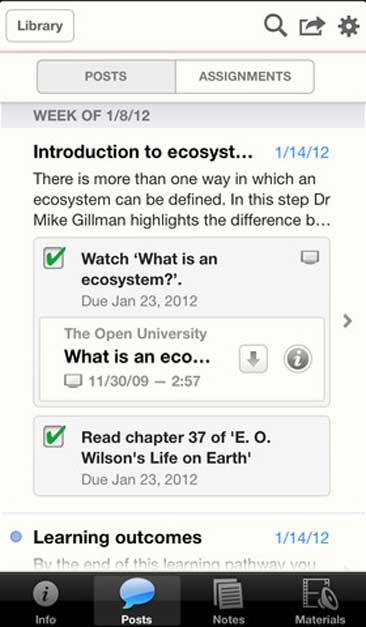Tap 1/14/12 date of Introduction post

tap(302, 153)
